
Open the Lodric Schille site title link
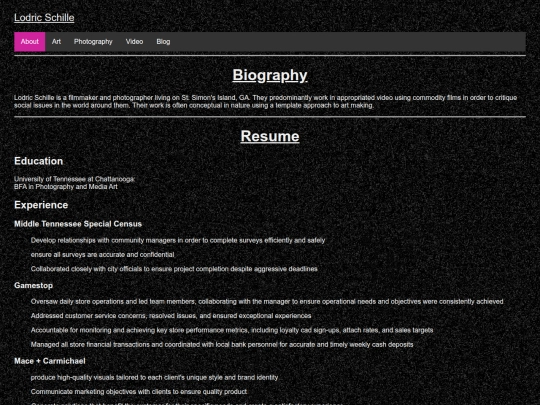point(44,18)
